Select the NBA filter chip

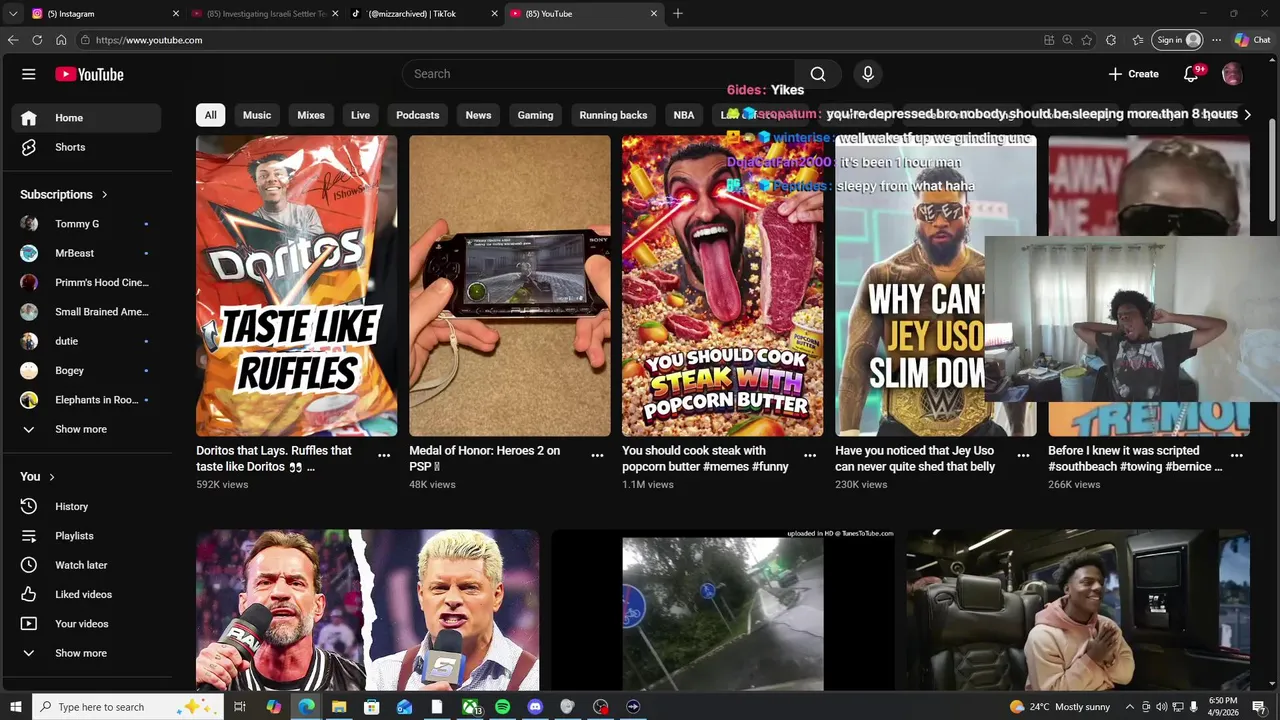click(x=684, y=115)
